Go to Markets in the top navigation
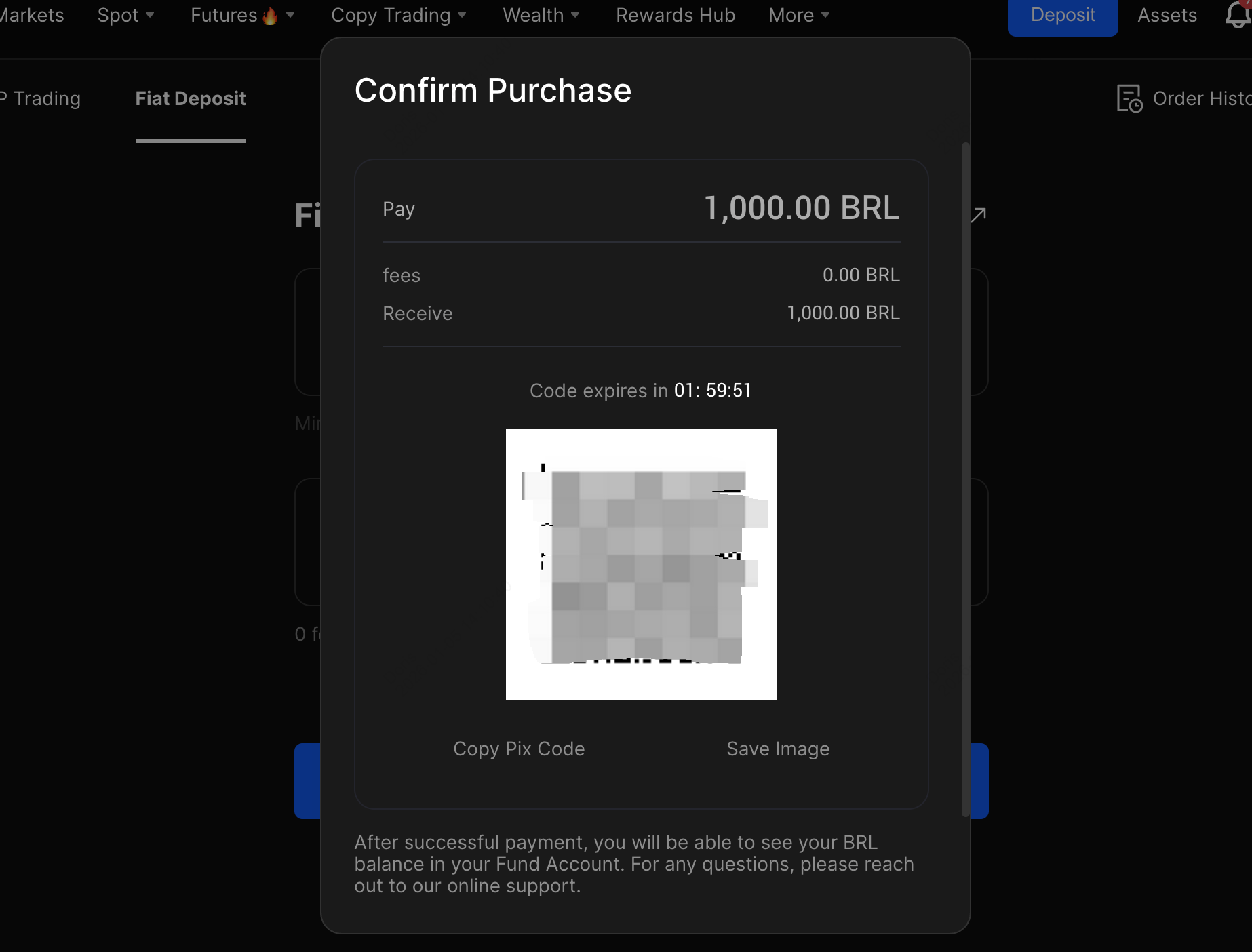The image size is (1252, 952). click(x=32, y=15)
